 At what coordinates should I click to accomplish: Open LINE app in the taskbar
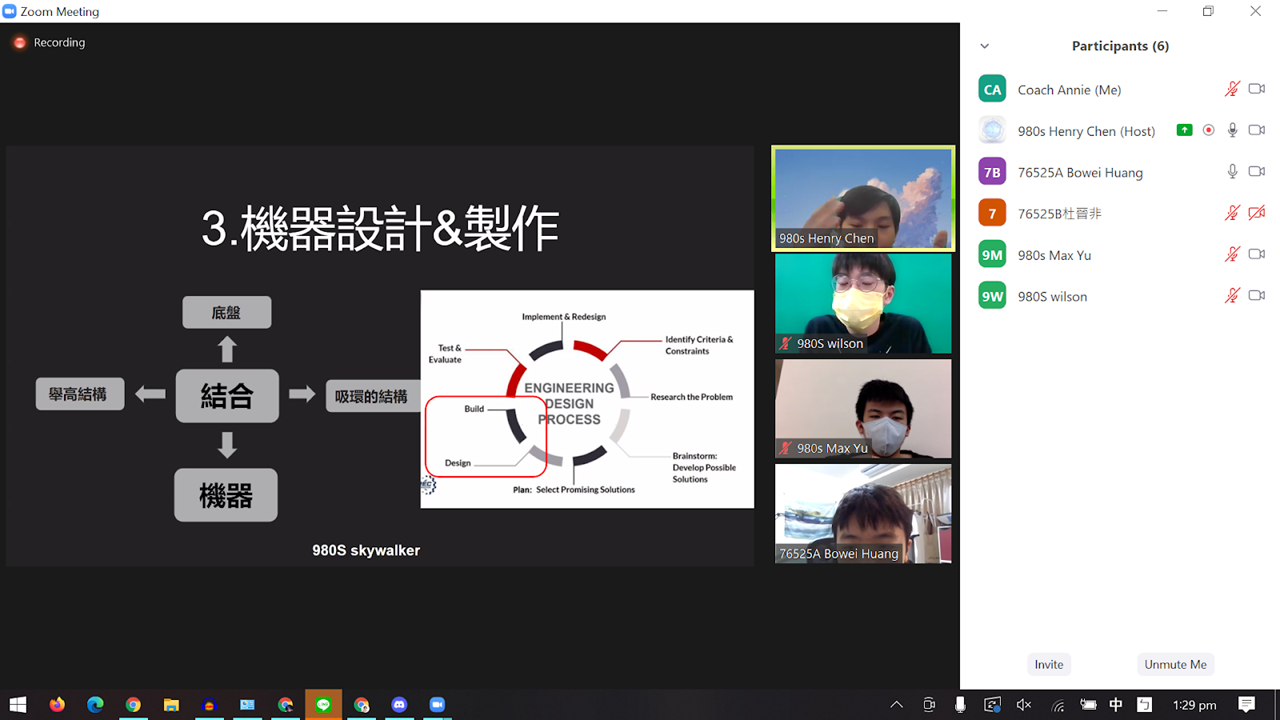(323, 704)
